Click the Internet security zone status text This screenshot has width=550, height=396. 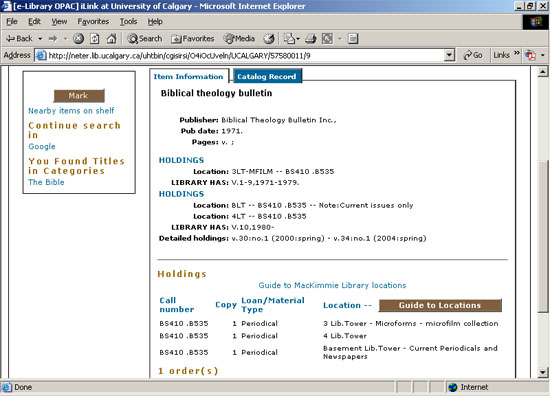474,387
